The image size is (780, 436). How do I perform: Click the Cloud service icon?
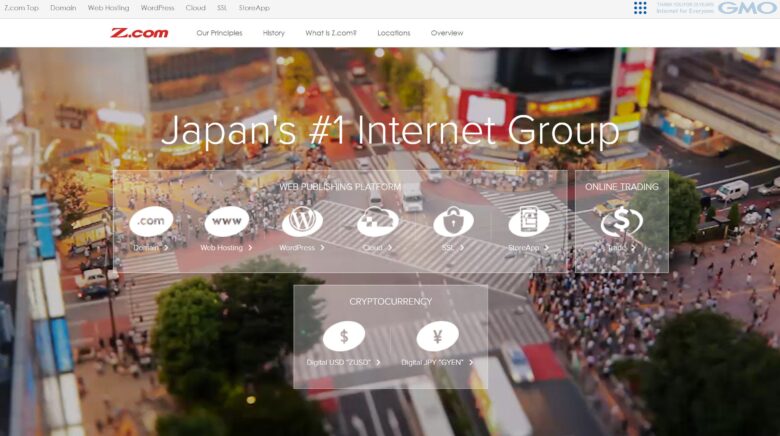click(378, 221)
